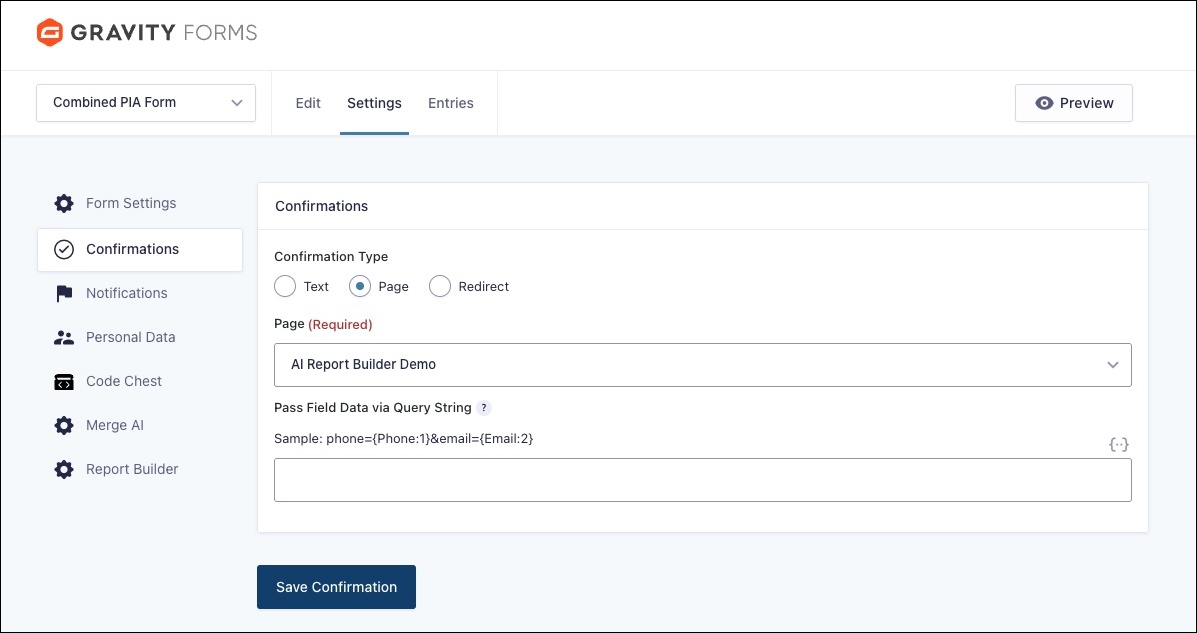Click the Confirmations checkmark circle icon
Viewport: 1197px width, 633px height.
pos(64,250)
